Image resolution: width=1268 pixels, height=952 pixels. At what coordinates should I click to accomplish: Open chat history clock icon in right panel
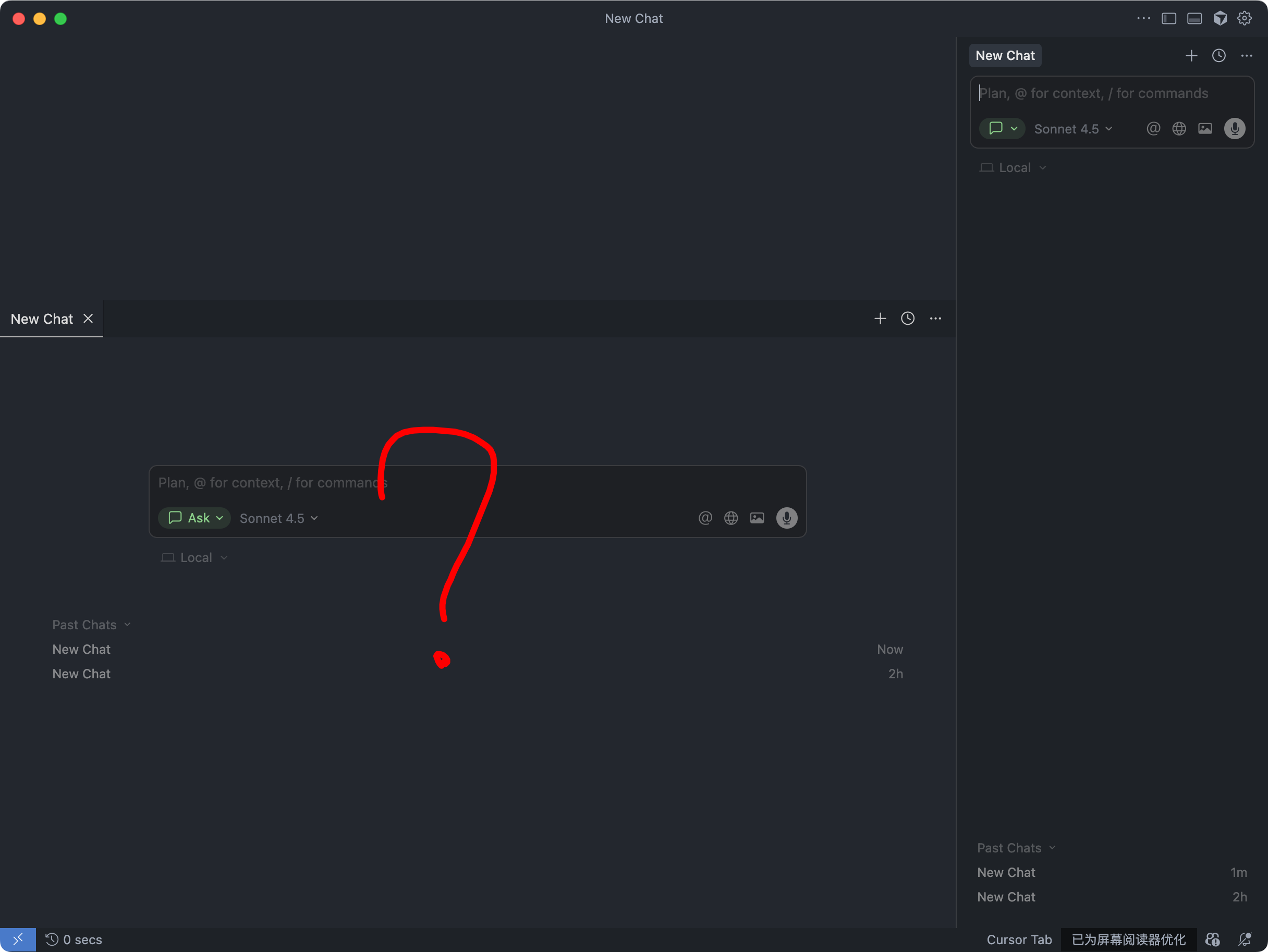click(x=1218, y=56)
